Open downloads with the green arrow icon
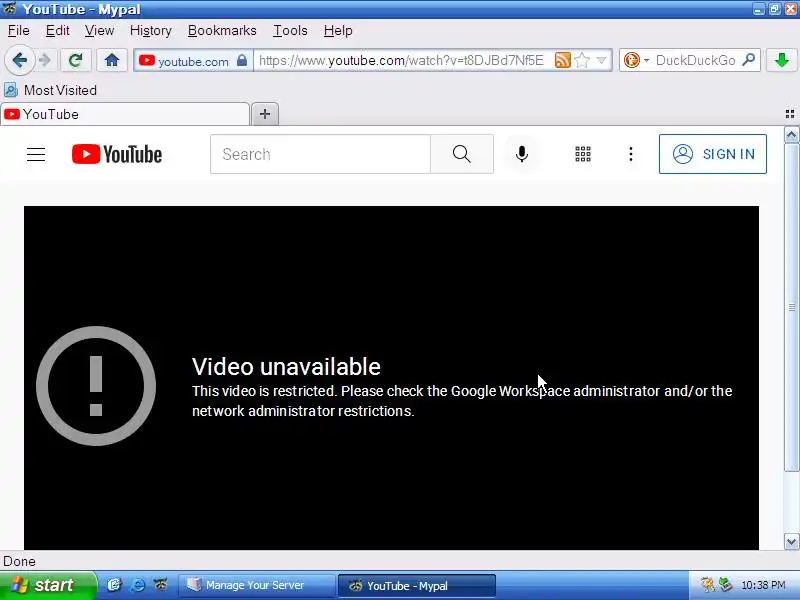Viewport: 800px width, 600px height. click(x=781, y=60)
